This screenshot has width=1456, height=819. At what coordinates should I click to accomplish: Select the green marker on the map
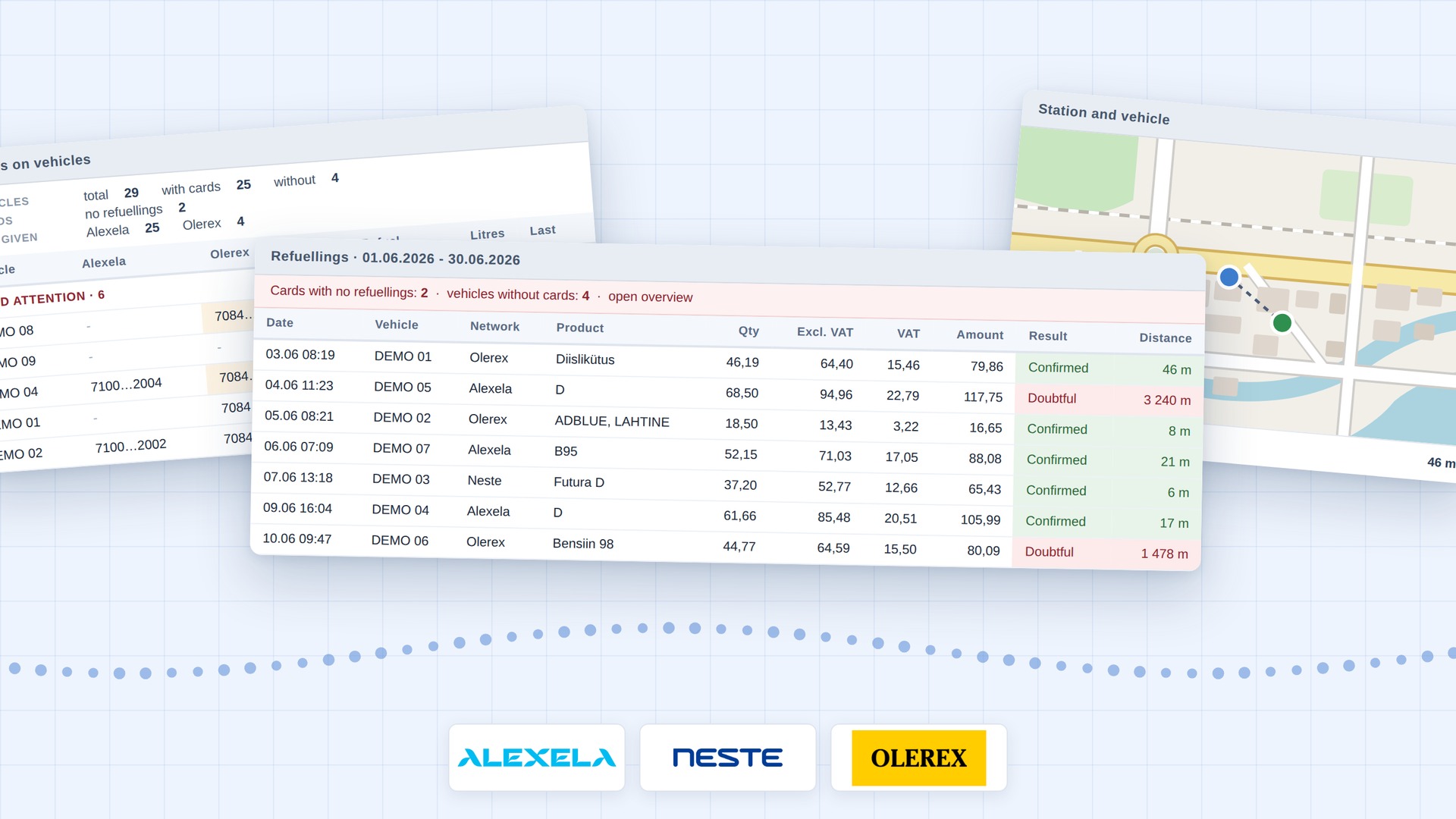point(1282,323)
